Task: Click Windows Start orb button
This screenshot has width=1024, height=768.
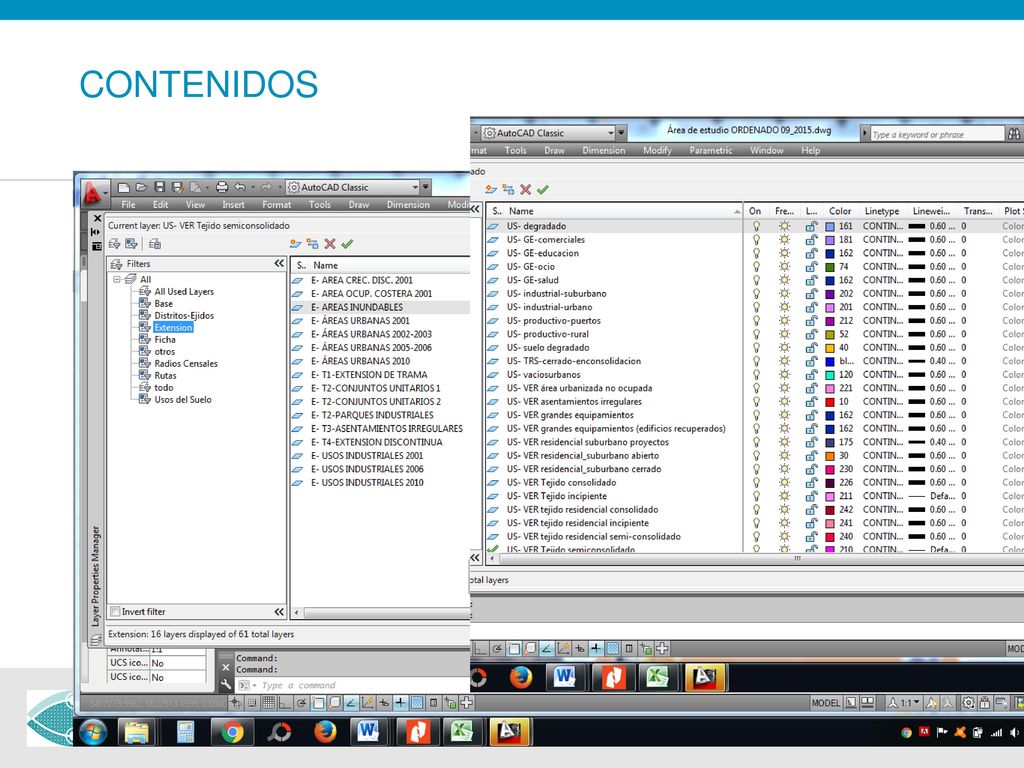Action: 93,732
